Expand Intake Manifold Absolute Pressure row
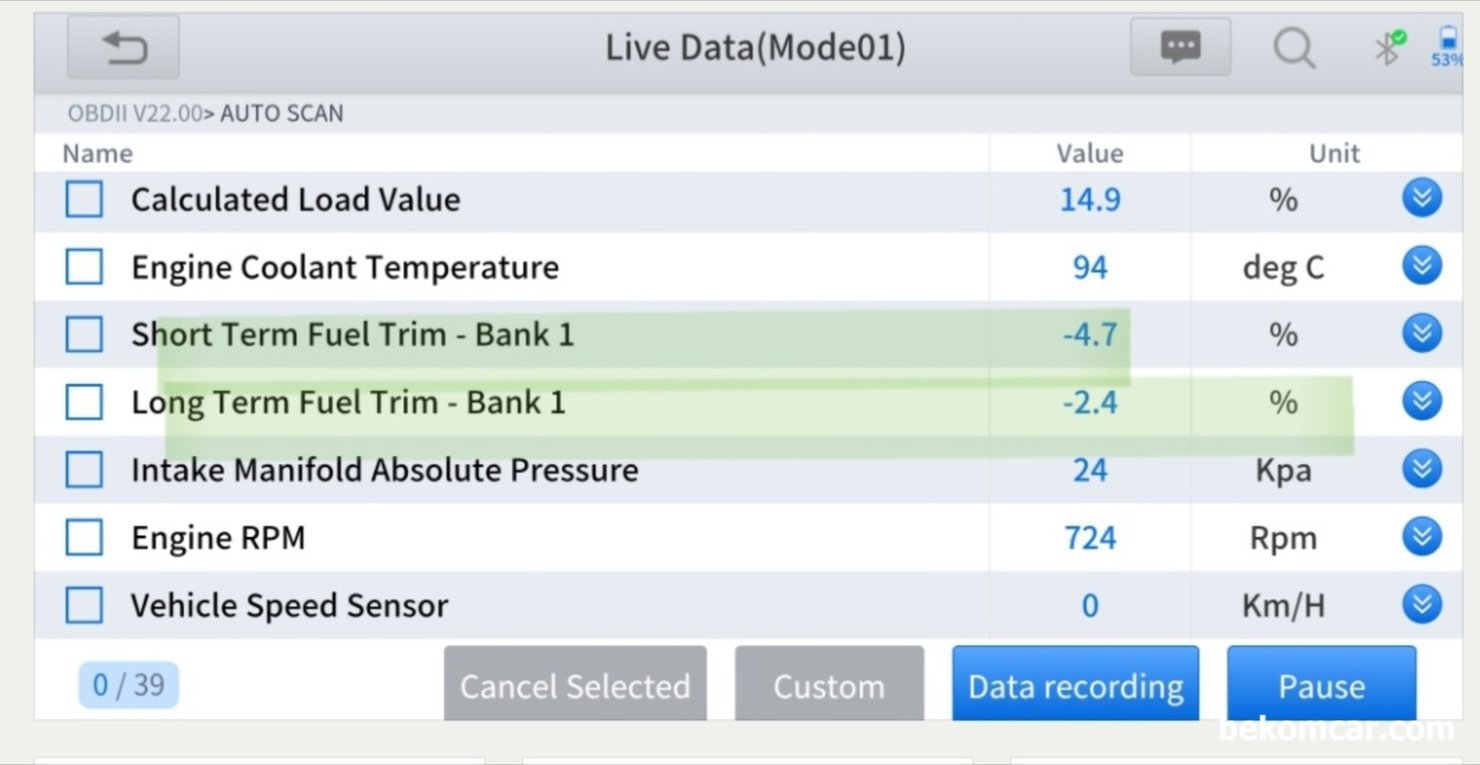Screen dimensions: 1480x765 tap(1421, 468)
